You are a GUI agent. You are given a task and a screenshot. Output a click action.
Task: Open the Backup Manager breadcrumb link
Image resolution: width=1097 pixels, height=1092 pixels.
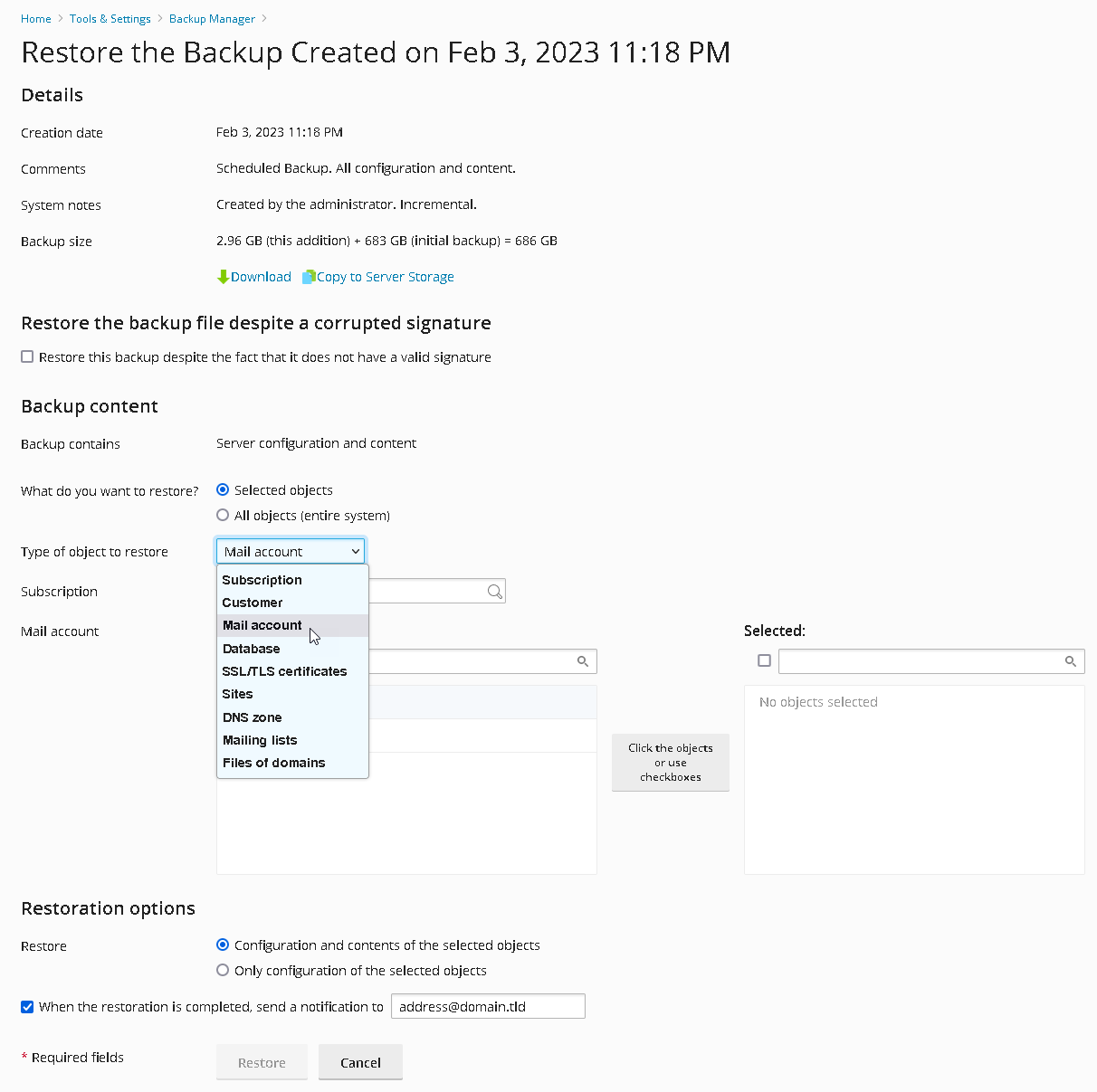pos(212,18)
